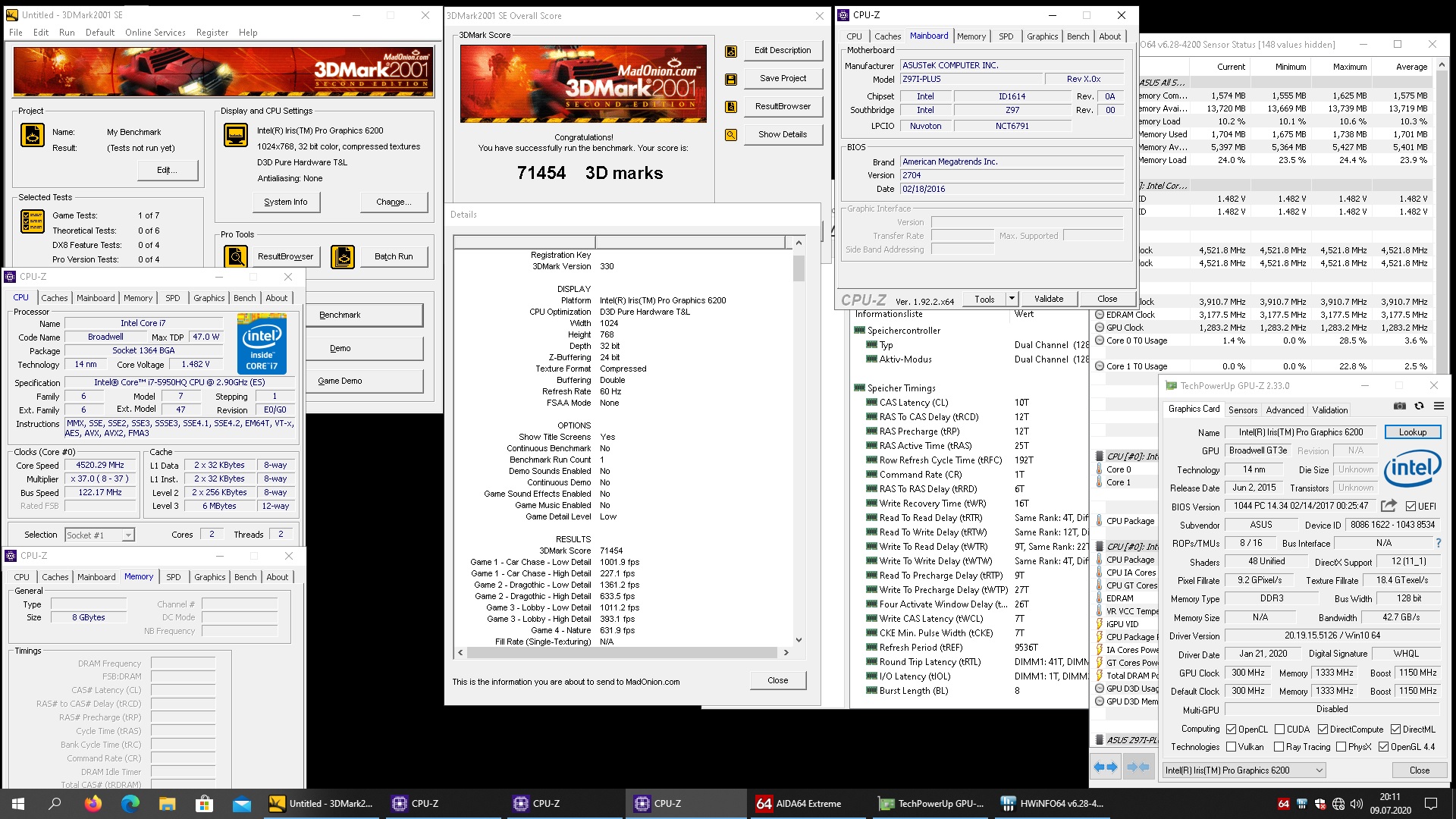The width and height of the screenshot is (1456, 819).
Task: Toggle the OpenGL 4.4 checkbox
Action: (1383, 746)
